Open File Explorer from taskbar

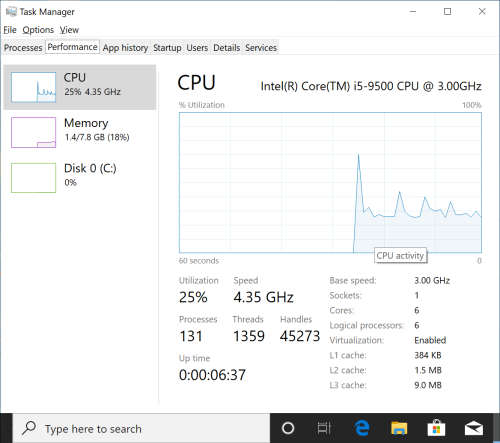399,428
